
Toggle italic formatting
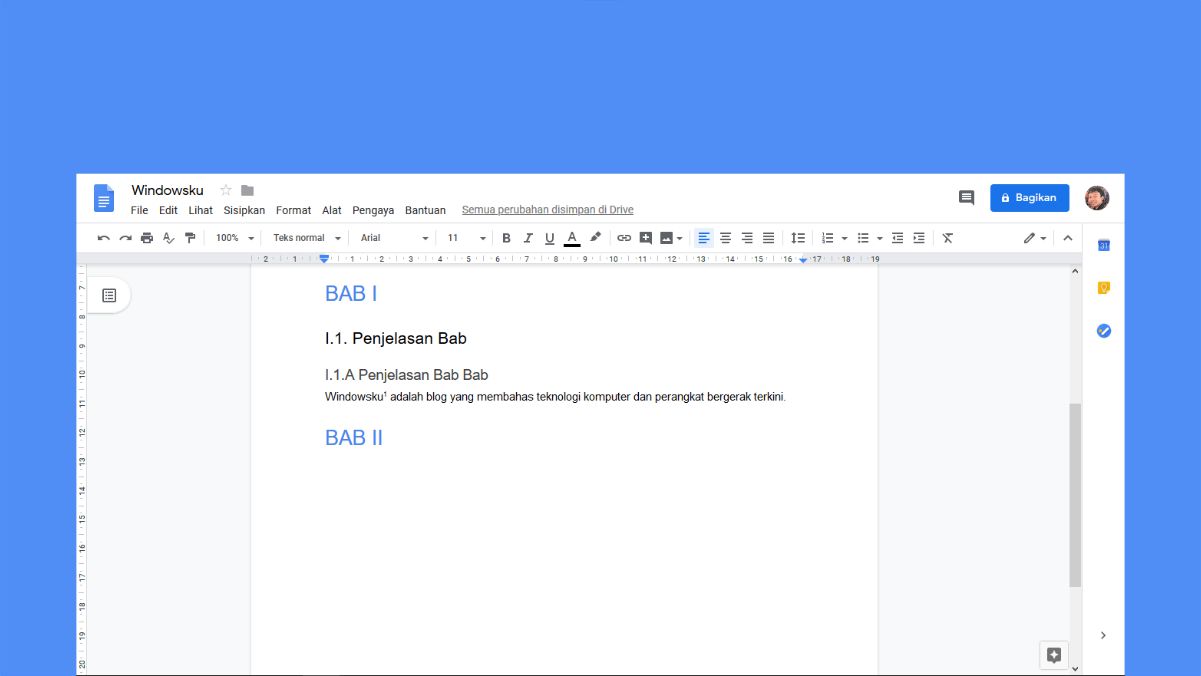pyautogui.click(x=528, y=237)
